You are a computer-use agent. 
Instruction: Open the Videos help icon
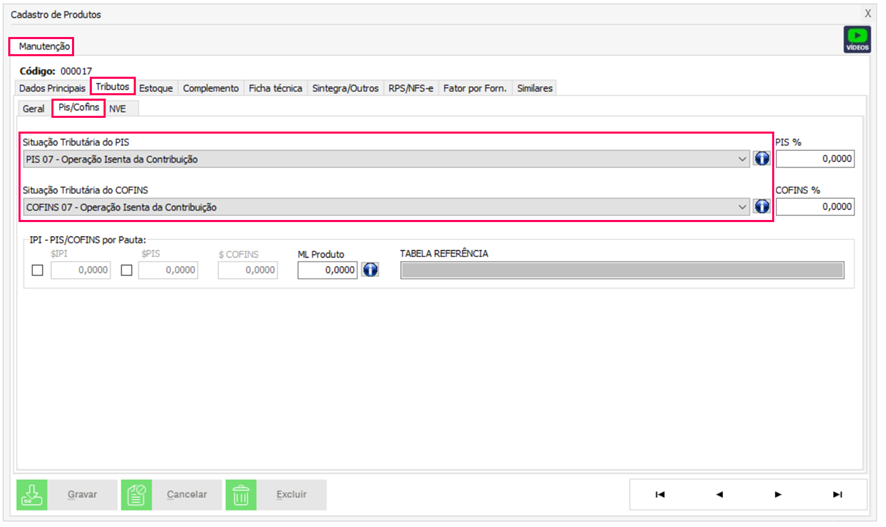tap(857, 40)
